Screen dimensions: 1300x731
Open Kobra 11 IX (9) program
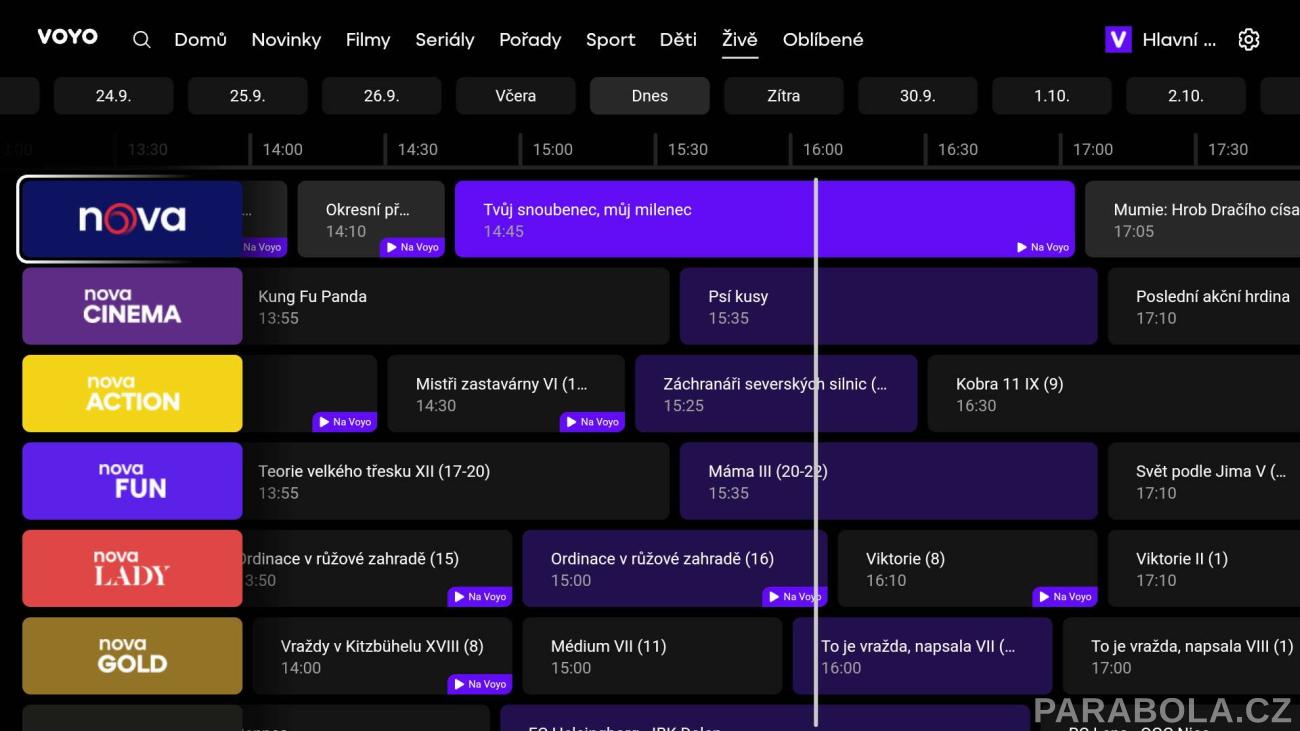pyautogui.click(x=1114, y=394)
